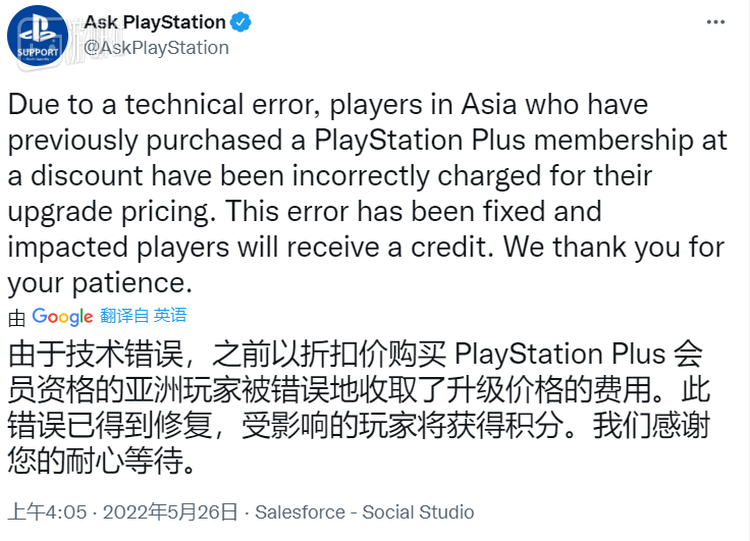Open the three-dot more options menu
This screenshot has width=750, height=541.
click(716, 22)
